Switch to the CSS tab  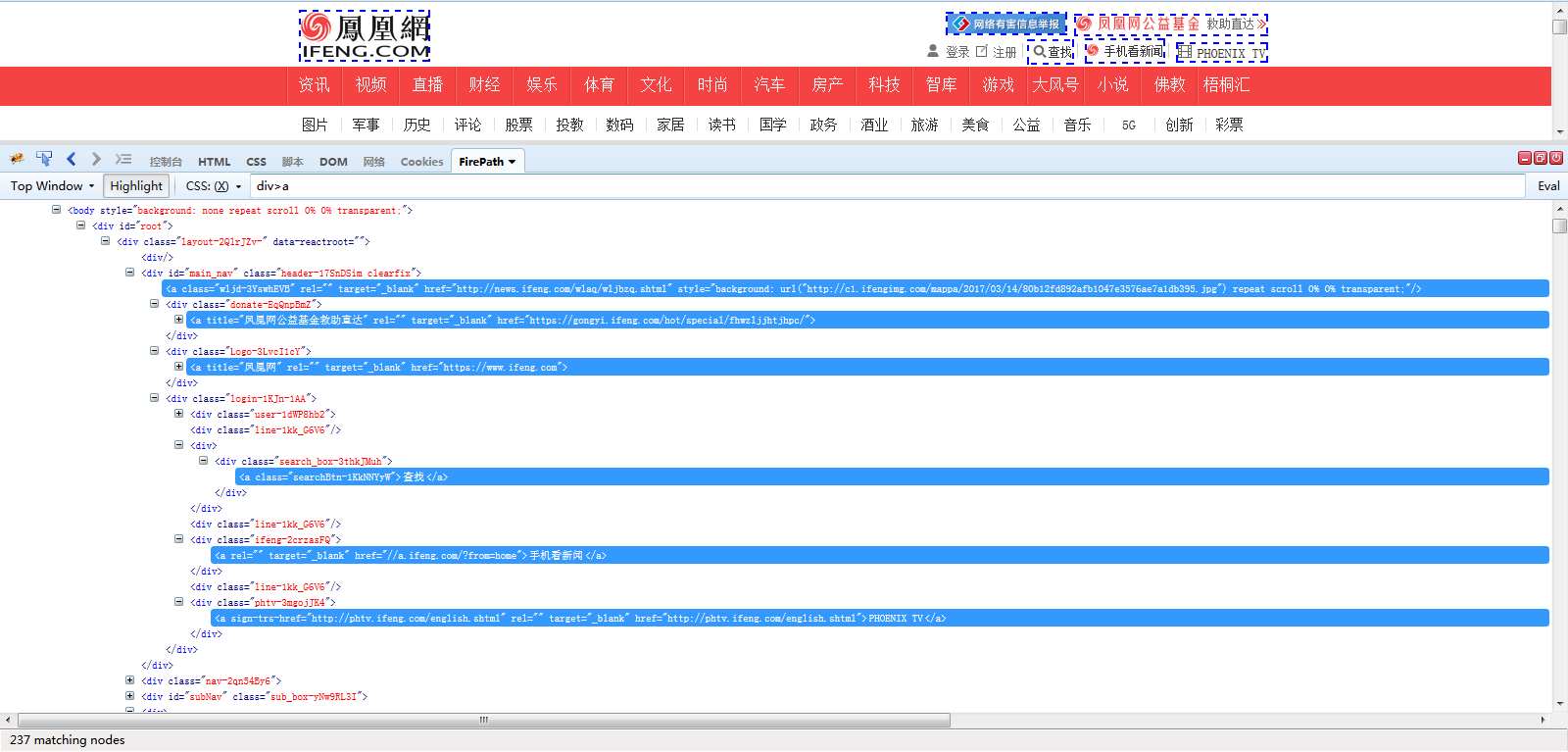[256, 162]
